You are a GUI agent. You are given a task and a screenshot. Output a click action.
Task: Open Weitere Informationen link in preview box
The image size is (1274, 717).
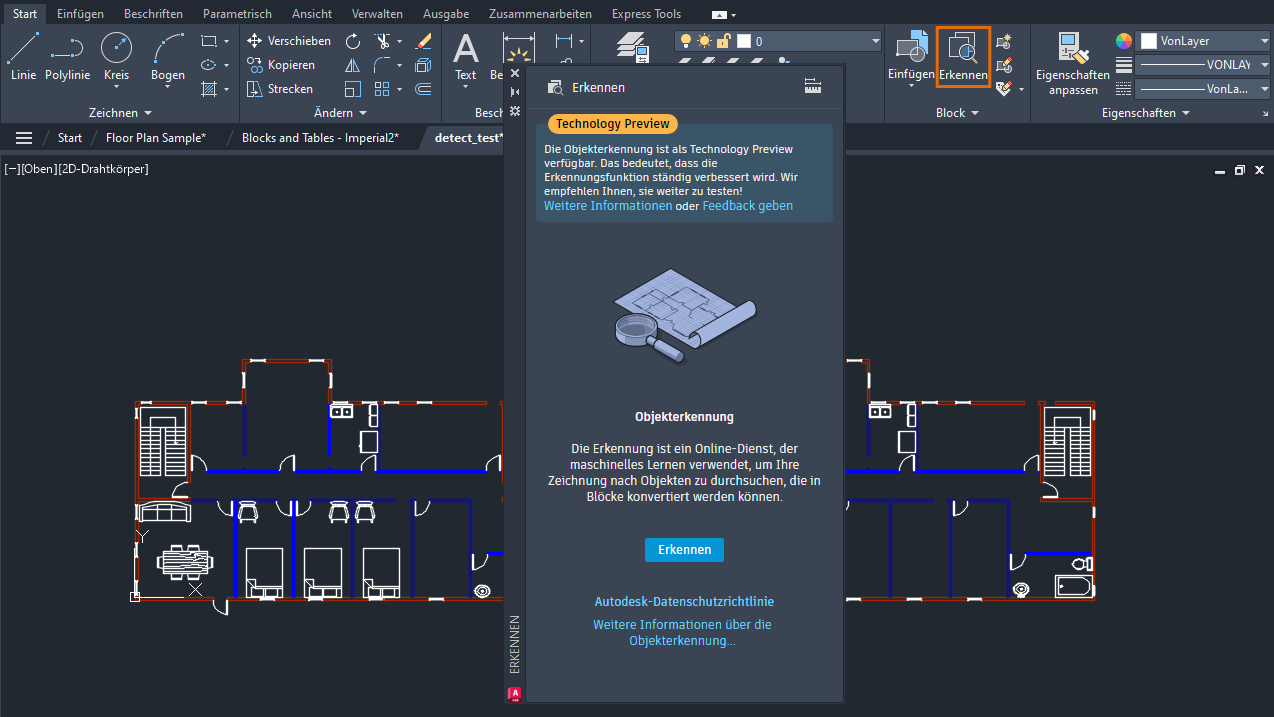608,206
